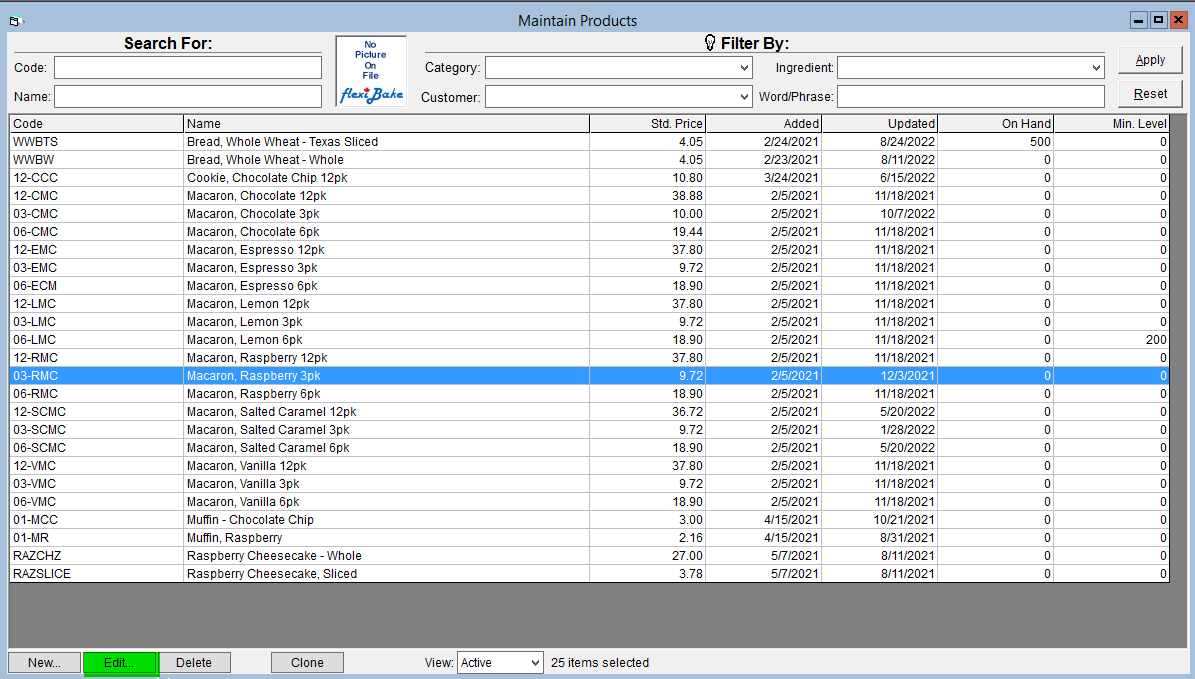The height and width of the screenshot is (679, 1195).
Task: Sort by the Updated column header
Action: 879,123
